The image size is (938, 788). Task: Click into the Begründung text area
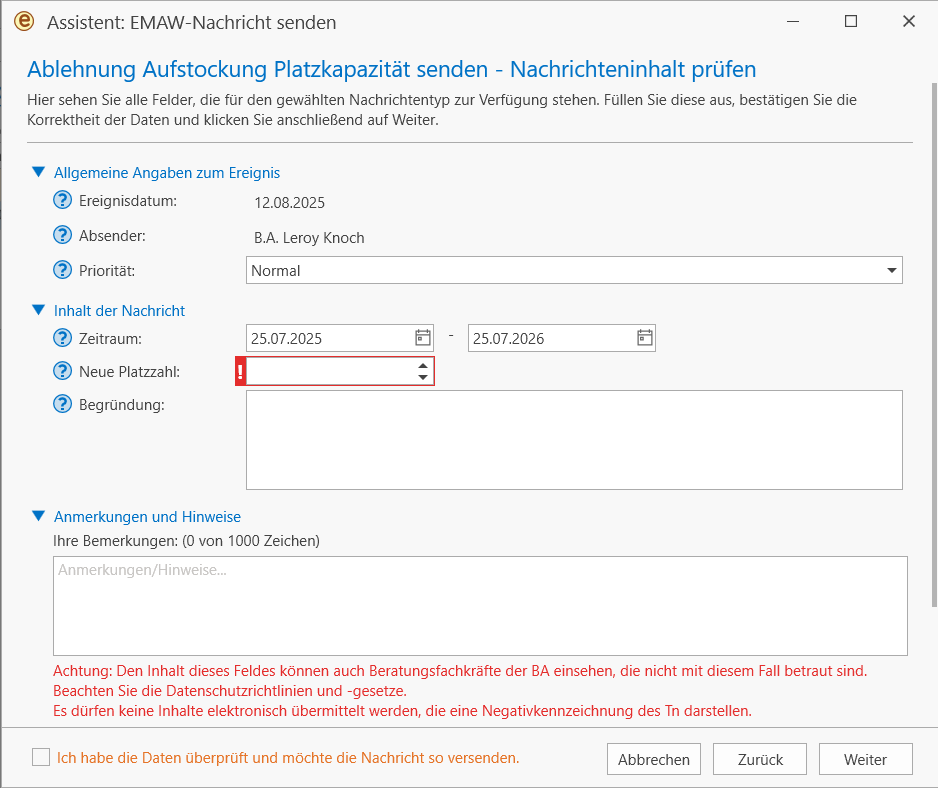[574, 440]
